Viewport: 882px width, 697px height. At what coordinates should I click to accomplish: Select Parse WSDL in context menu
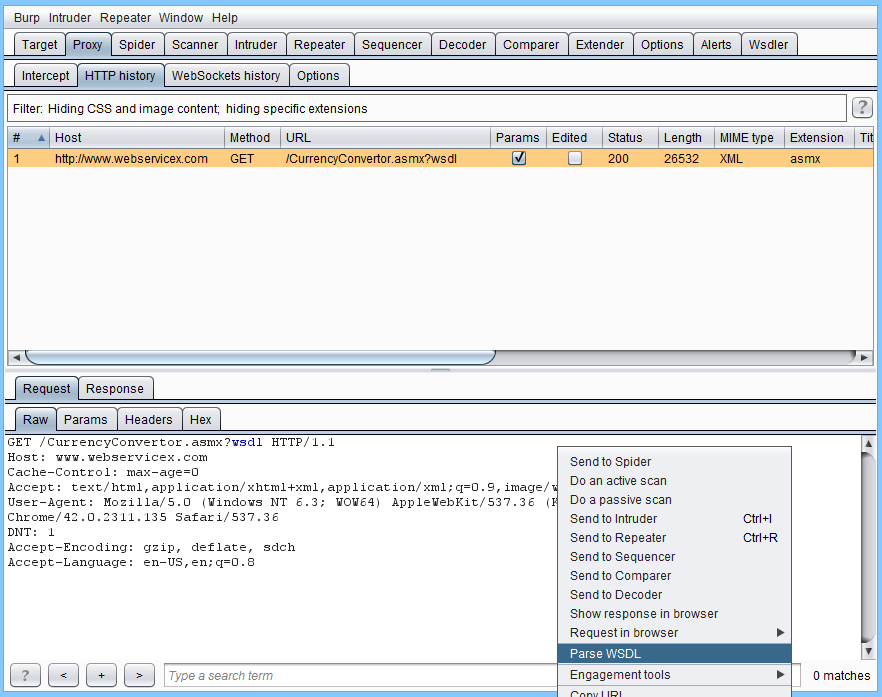[x=674, y=654]
